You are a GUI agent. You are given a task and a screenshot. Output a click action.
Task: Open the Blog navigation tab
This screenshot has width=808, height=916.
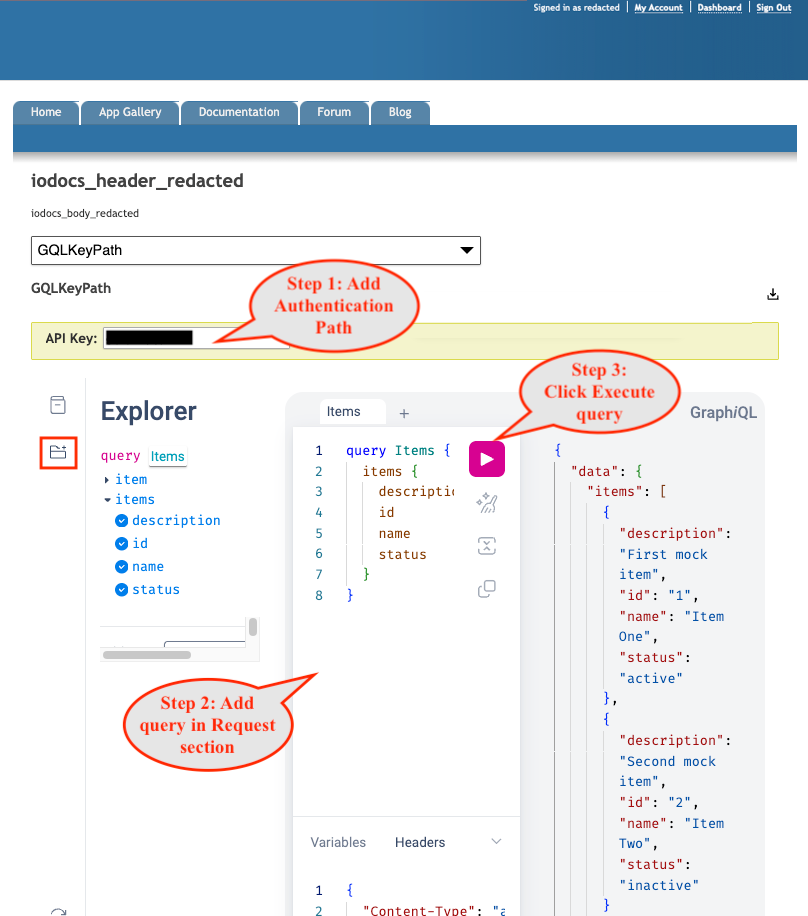click(400, 112)
